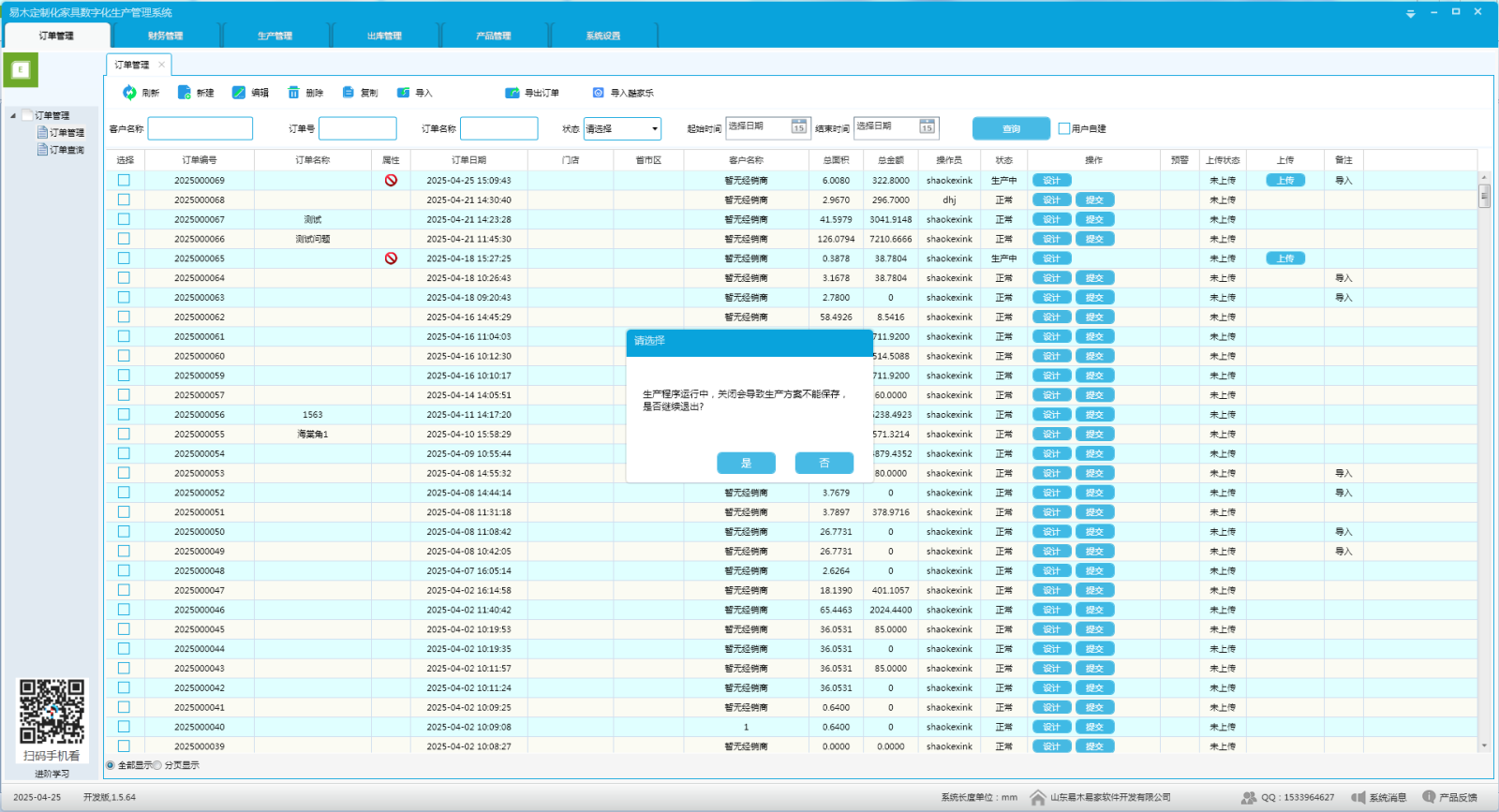The image size is (1499, 812).
Task: Check the box for order 2025000043
Action: pos(124,669)
